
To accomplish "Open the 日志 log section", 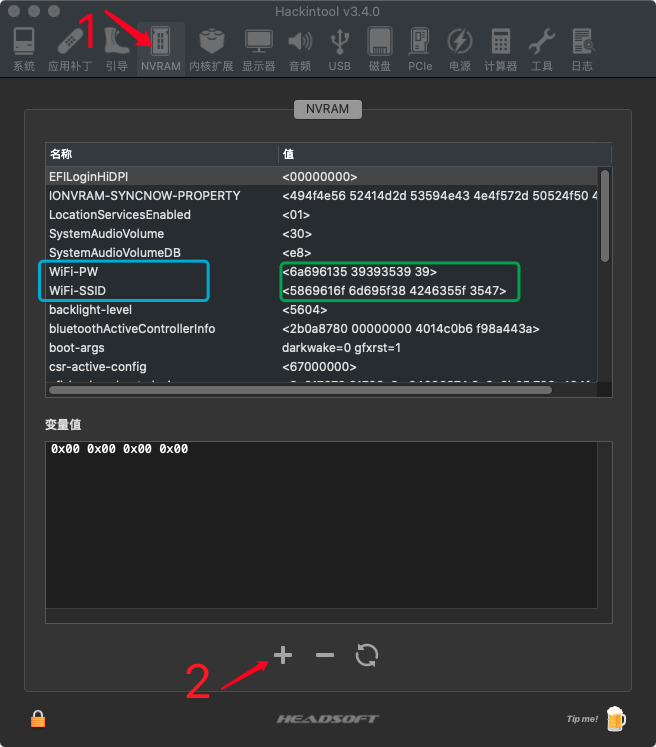I will [582, 50].
